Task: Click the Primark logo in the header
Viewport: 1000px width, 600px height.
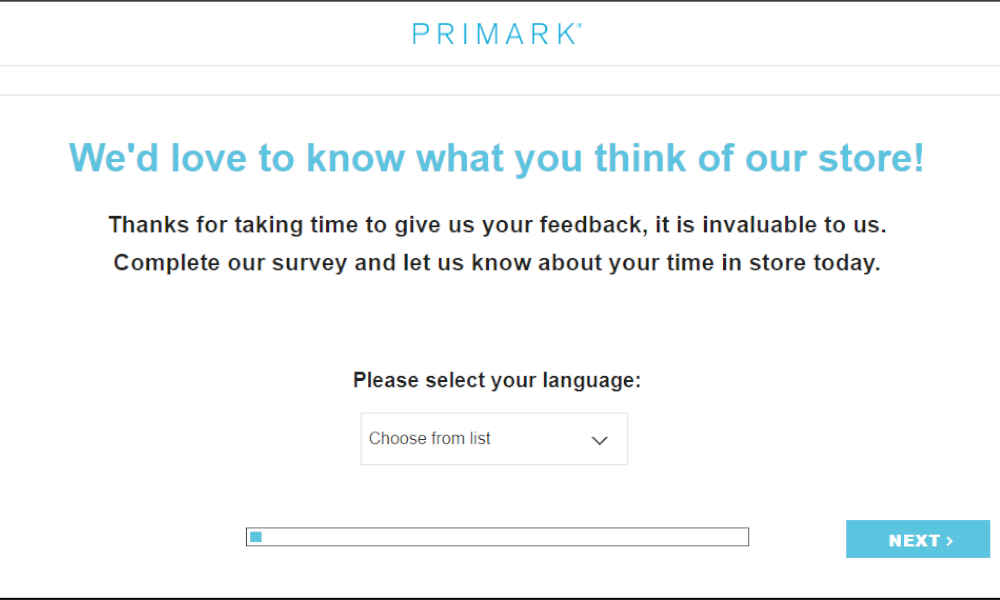Action: point(497,34)
